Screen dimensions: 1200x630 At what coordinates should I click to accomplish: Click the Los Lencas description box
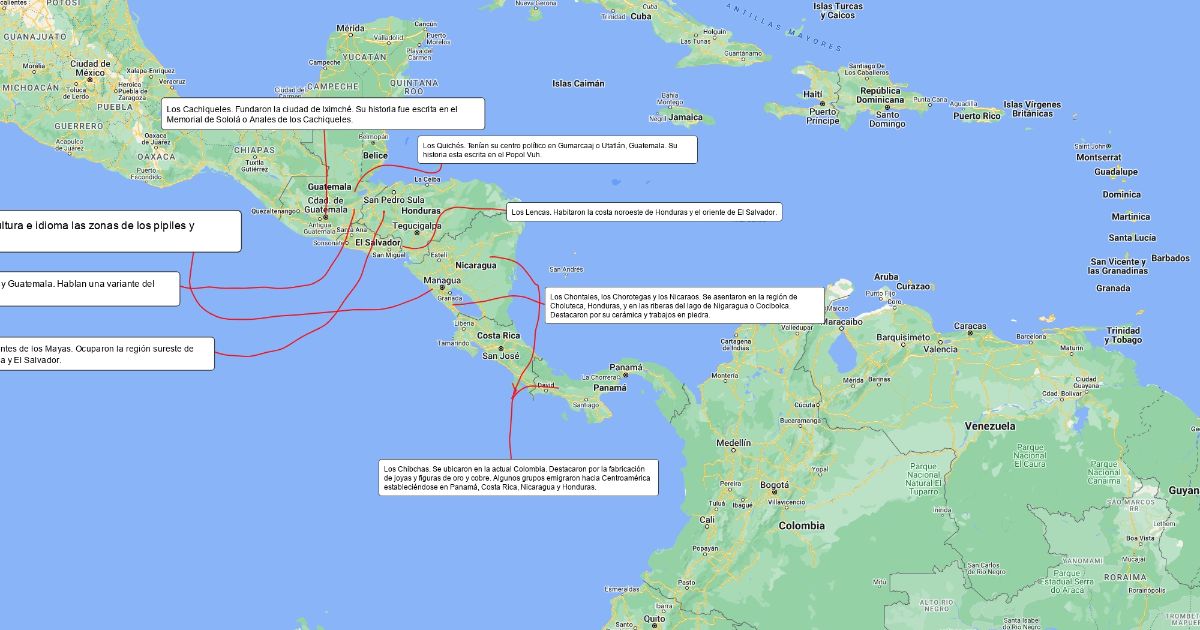(643, 212)
